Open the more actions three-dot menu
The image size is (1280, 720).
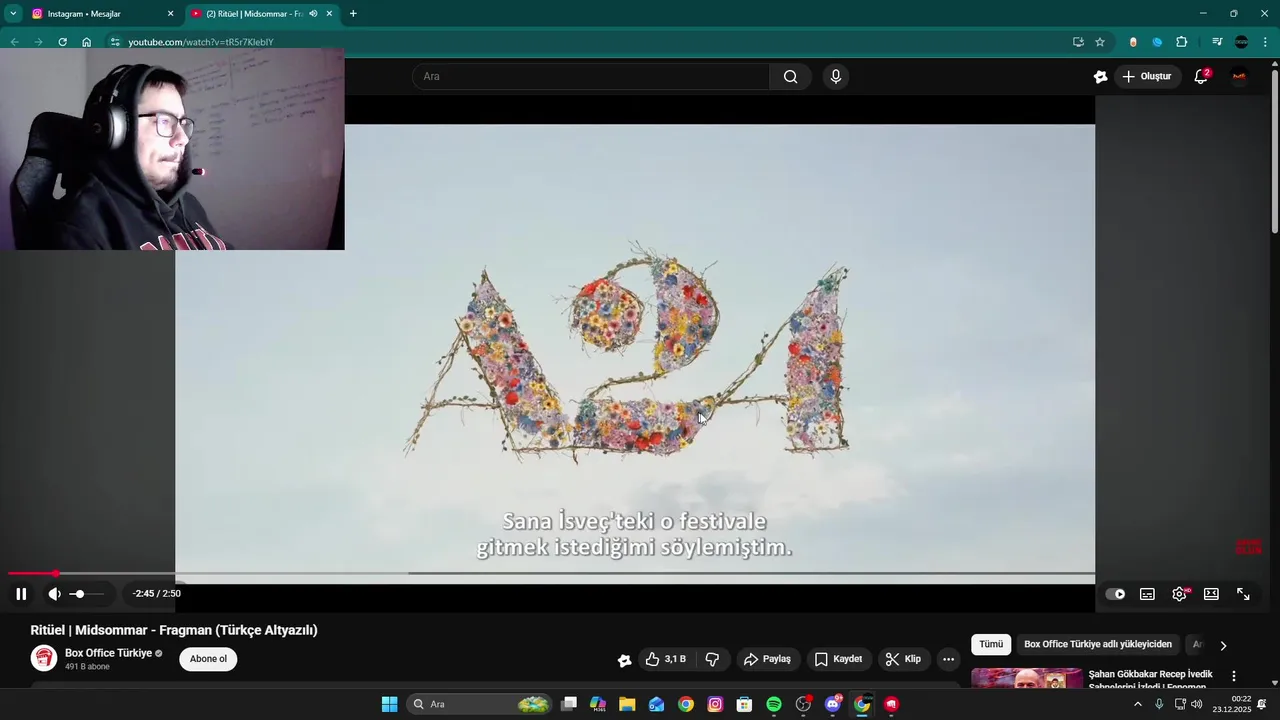click(x=948, y=659)
